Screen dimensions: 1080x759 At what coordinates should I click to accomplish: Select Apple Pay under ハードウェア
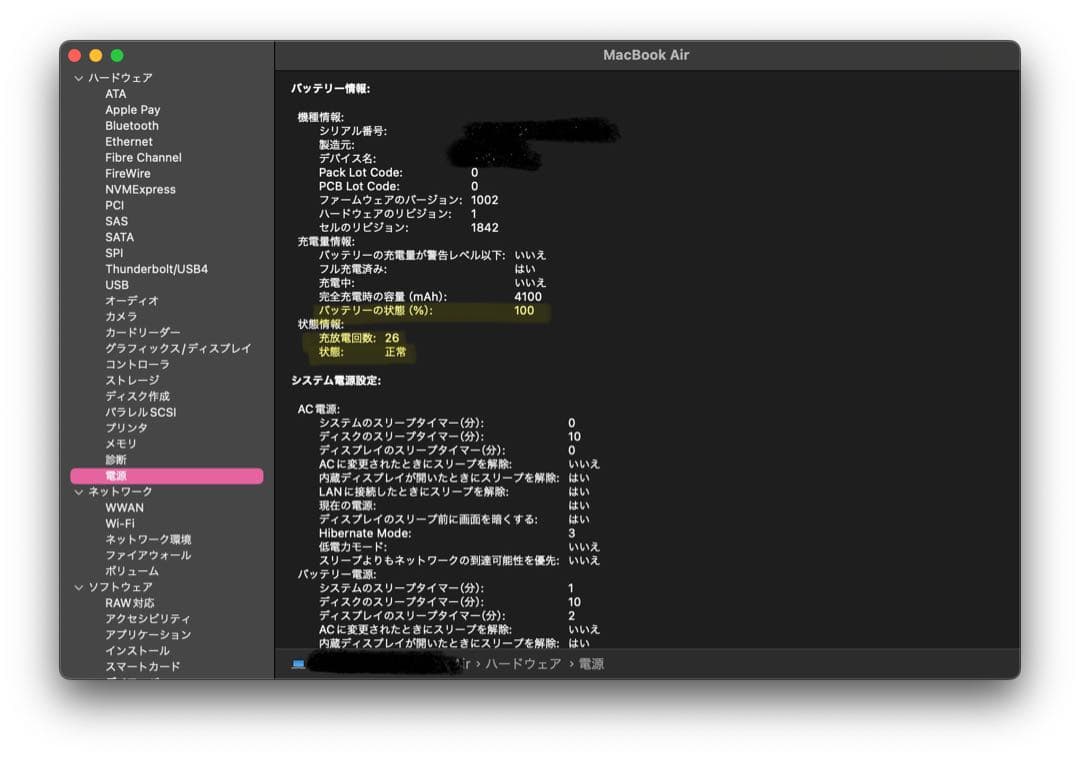(x=132, y=109)
